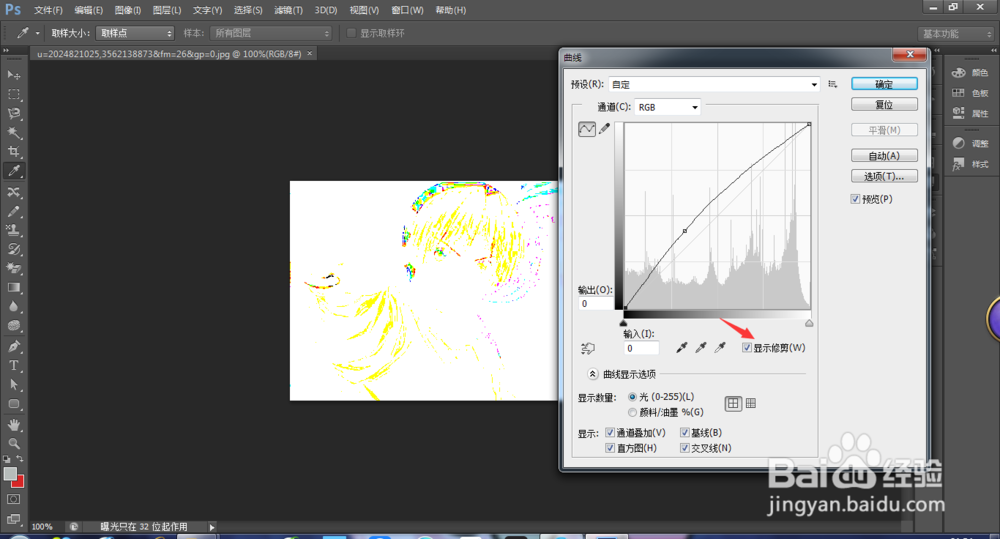Open 文件(F) menu

48,10
